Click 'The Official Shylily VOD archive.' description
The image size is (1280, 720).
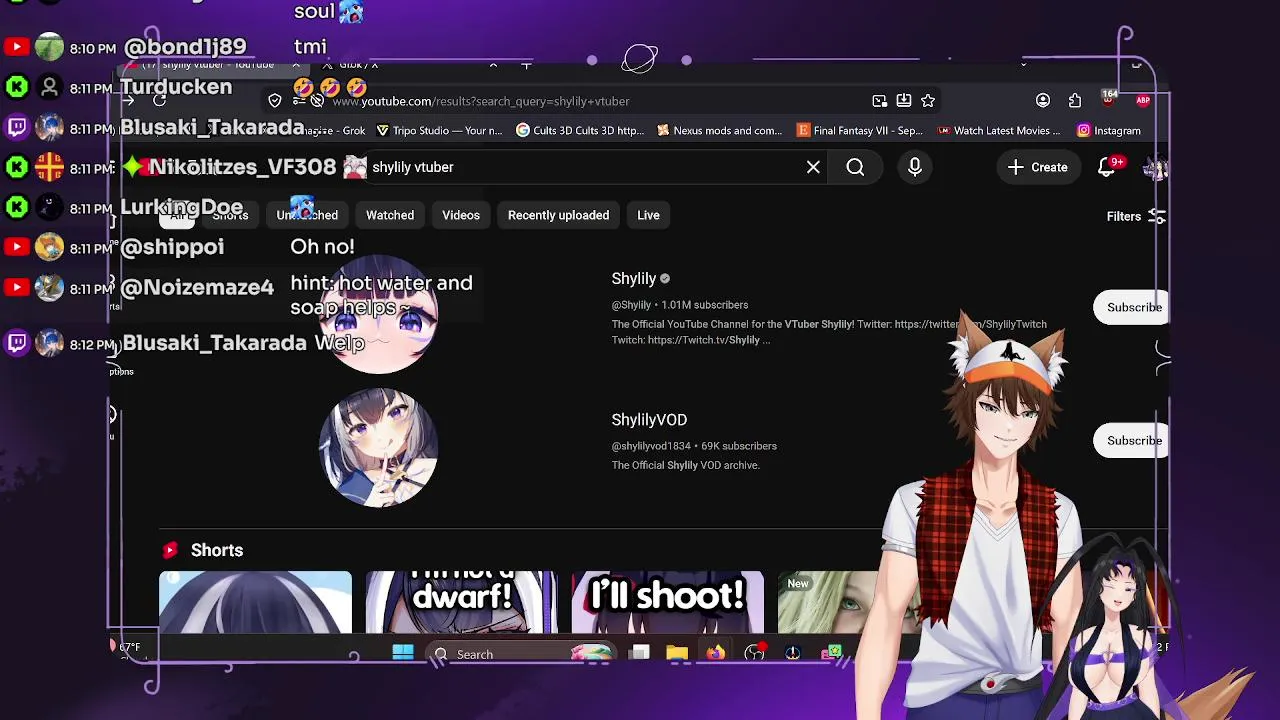(x=686, y=465)
